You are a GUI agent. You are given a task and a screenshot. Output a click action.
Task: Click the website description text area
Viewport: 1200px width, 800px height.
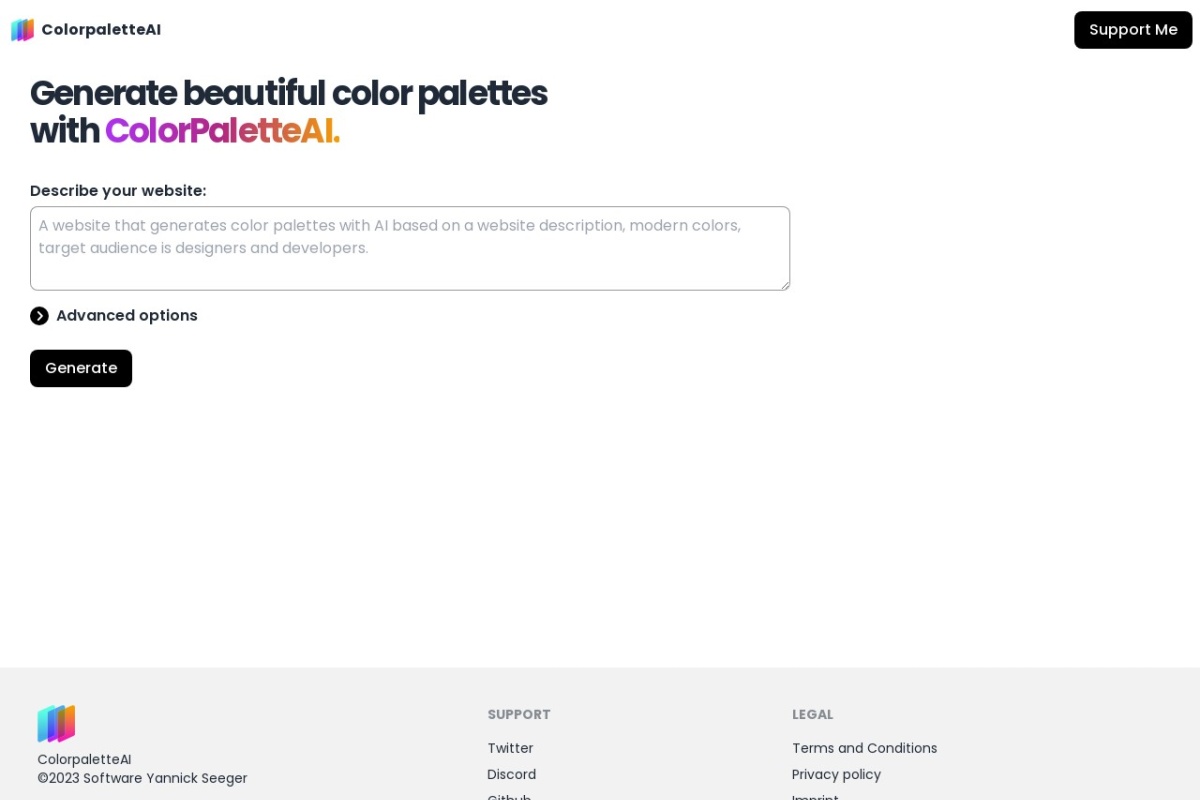[409, 247]
